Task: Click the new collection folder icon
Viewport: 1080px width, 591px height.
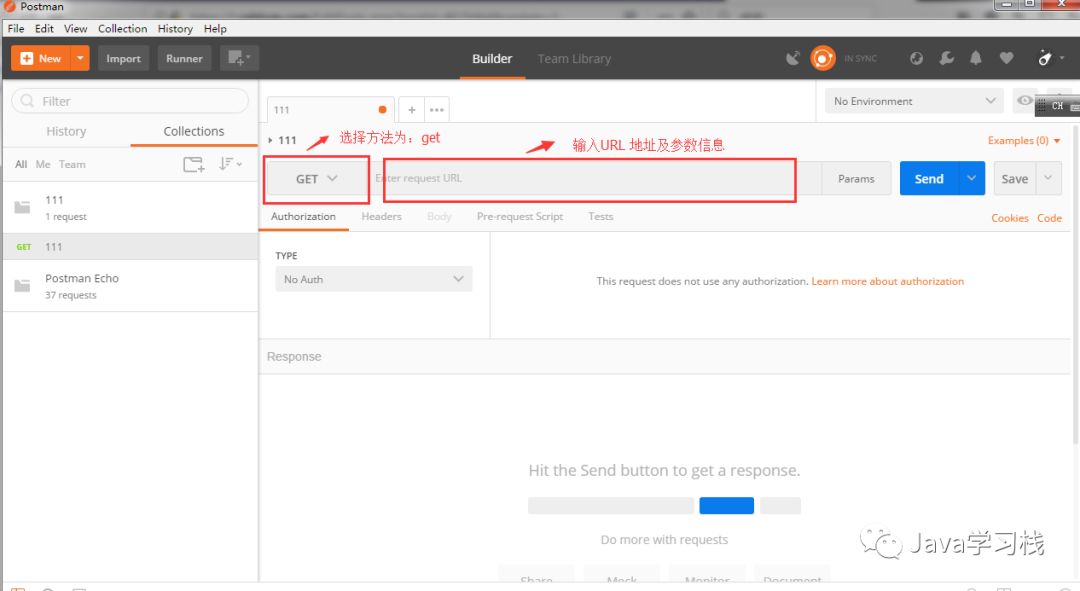Action: pos(194,164)
